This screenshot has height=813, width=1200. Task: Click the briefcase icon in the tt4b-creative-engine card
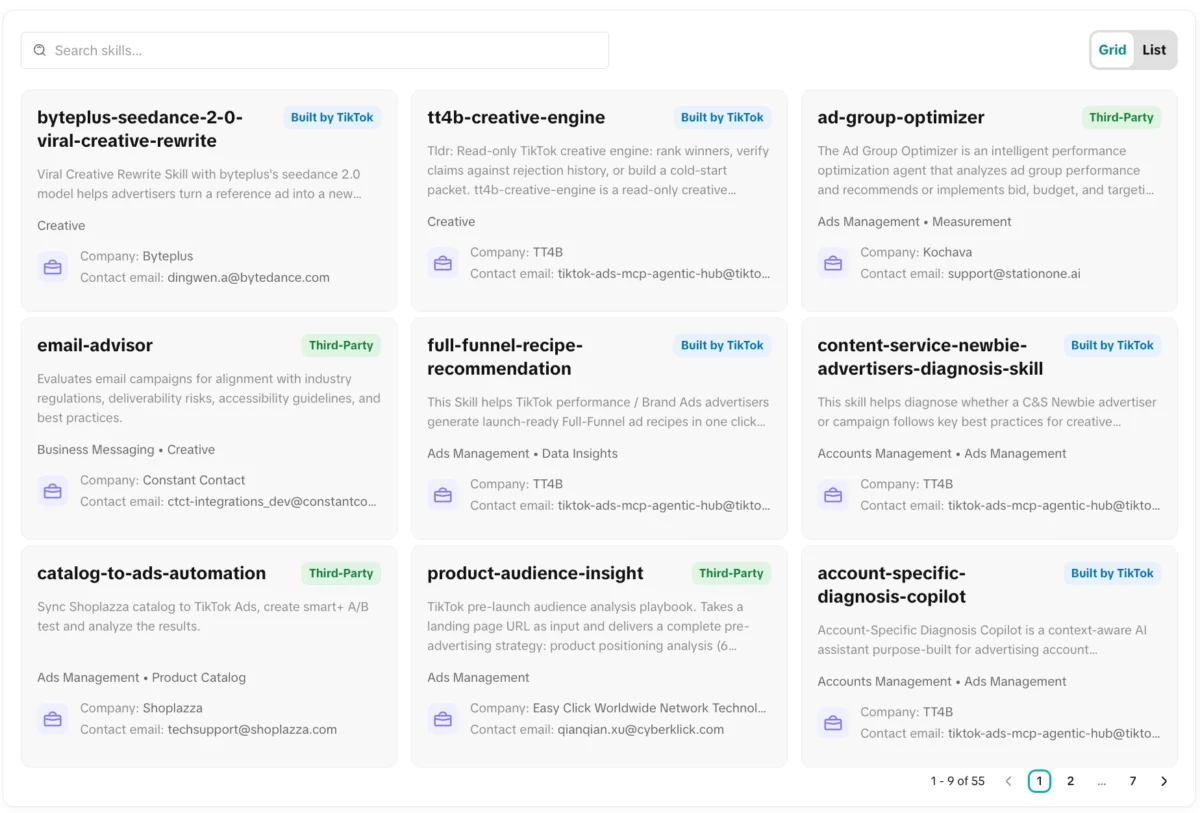pos(443,263)
